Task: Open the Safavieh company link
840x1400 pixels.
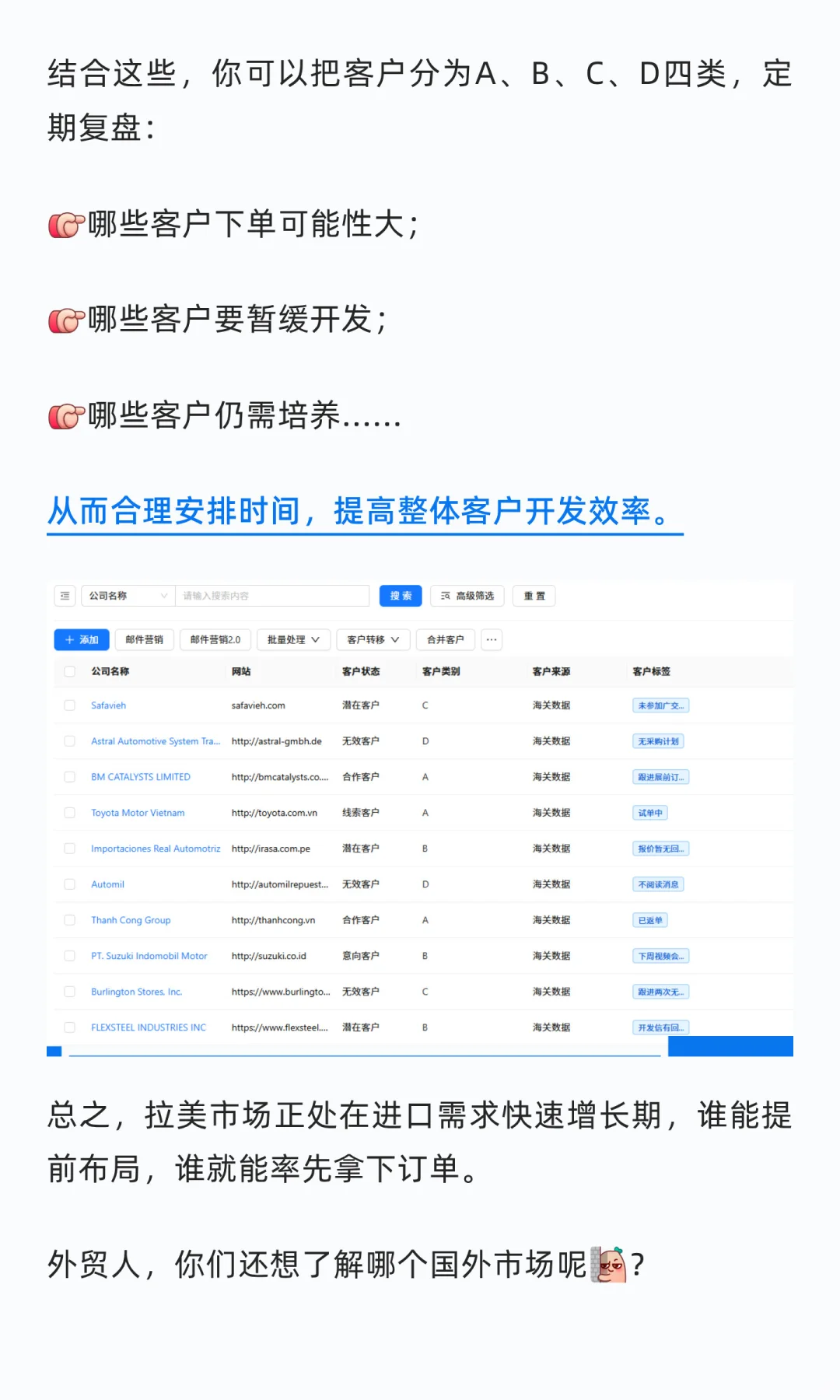Action: (108, 705)
